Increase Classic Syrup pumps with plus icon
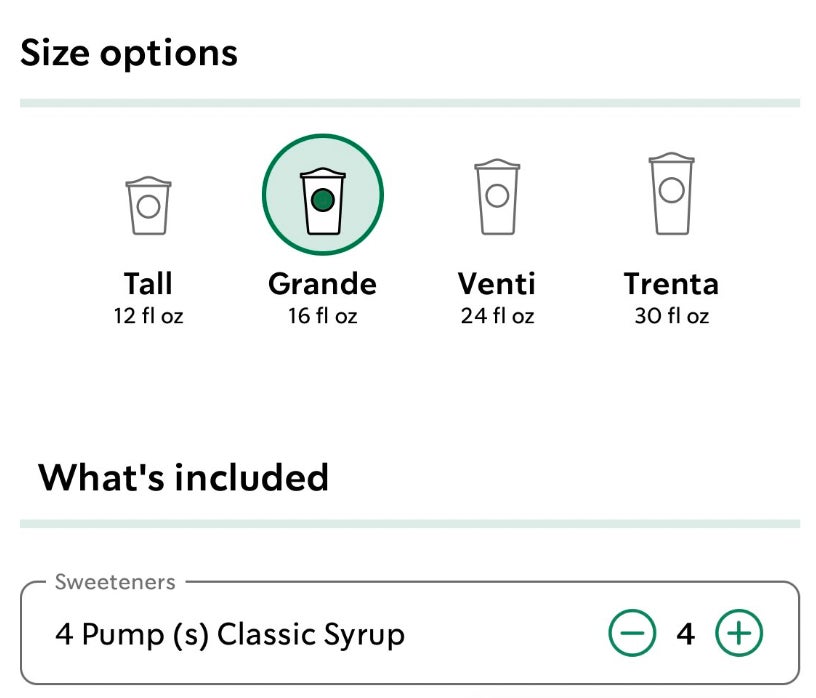Image resolution: width=816 pixels, height=698 pixels. 739,634
